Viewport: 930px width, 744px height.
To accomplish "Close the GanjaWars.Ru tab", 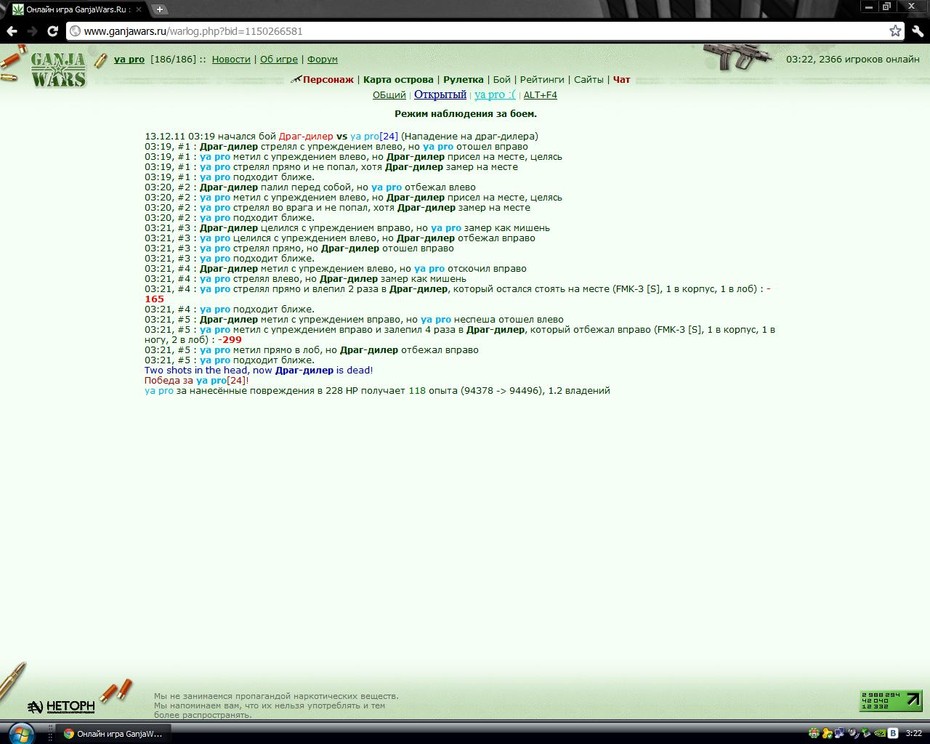I will click(138, 9).
